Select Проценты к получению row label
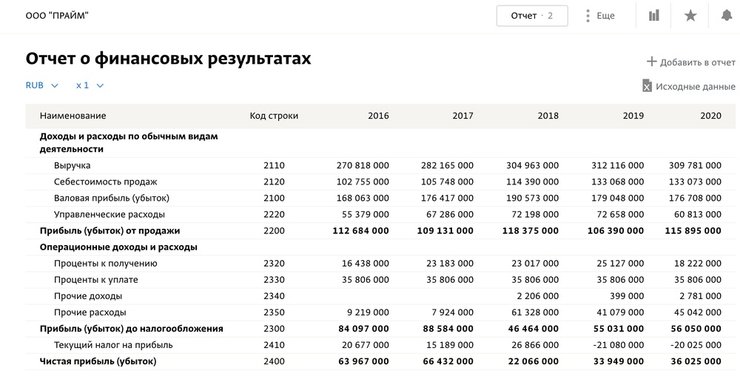 click(106, 263)
